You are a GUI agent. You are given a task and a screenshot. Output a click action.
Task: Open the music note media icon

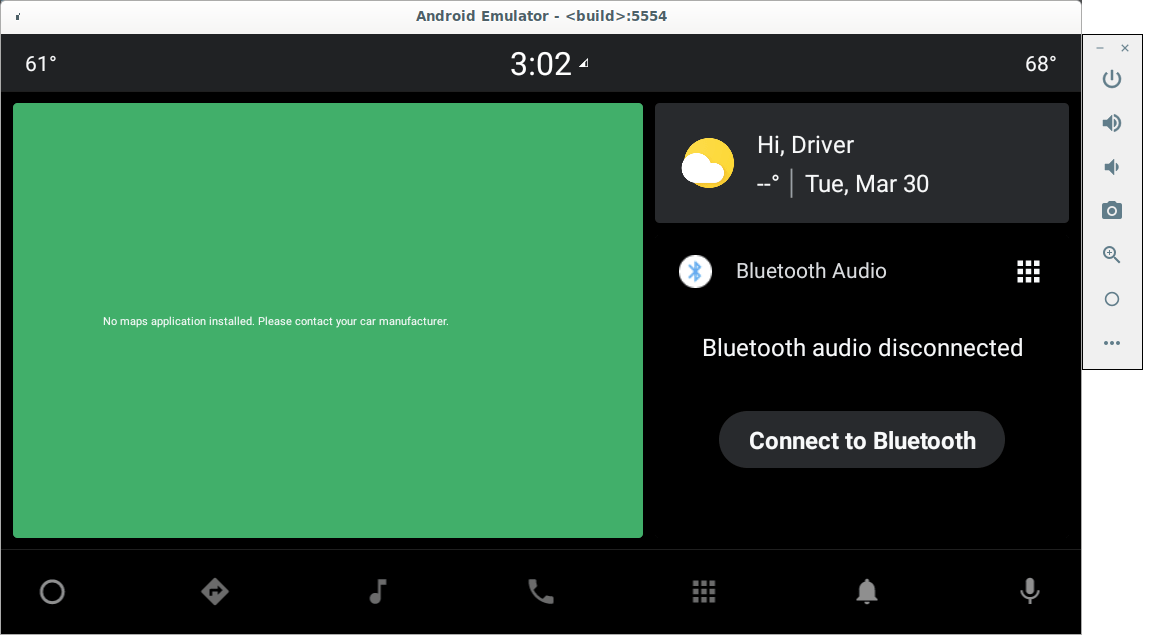[x=378, y=591]
